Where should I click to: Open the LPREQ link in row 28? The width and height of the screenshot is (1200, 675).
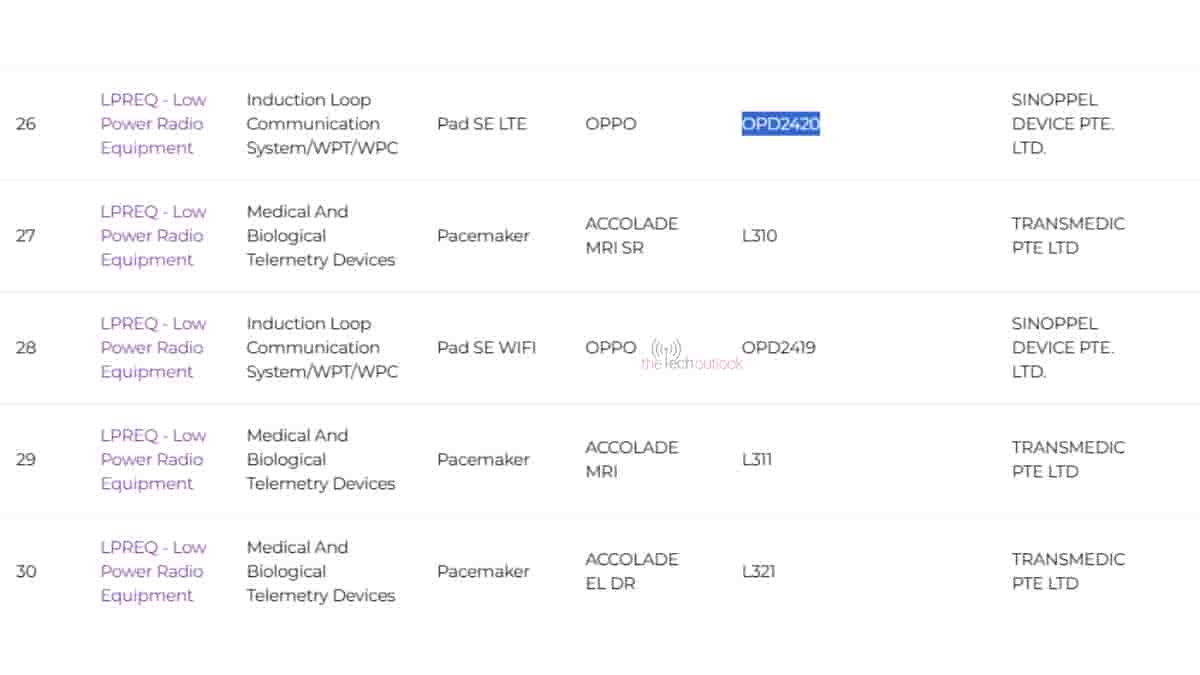point(151,348)
